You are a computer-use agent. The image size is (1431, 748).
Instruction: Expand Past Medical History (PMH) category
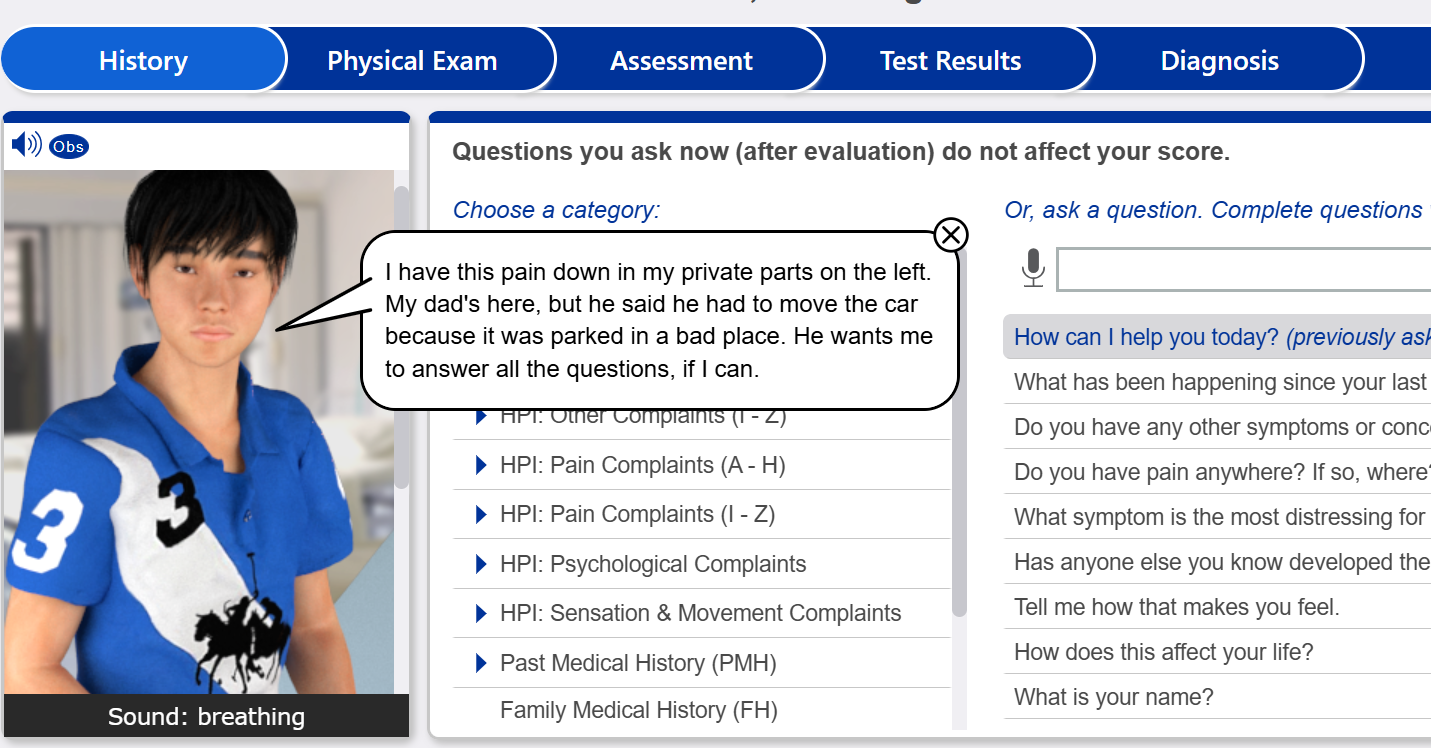[x=637, y=663]
